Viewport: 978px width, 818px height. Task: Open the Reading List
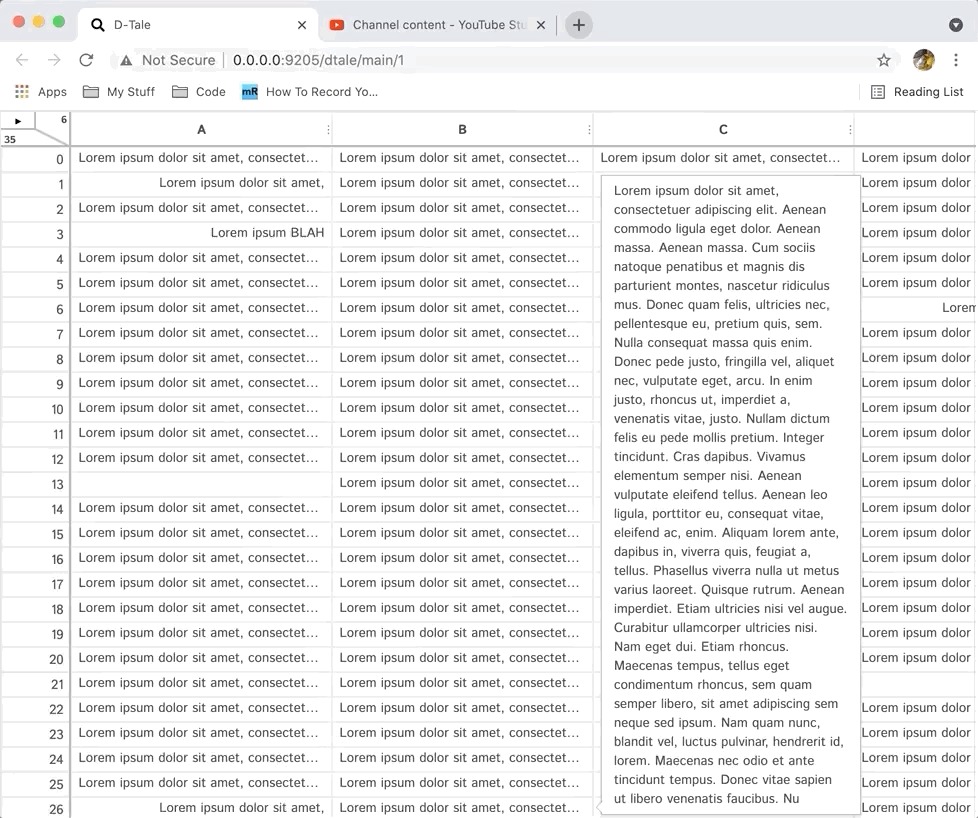coord(917,92)
